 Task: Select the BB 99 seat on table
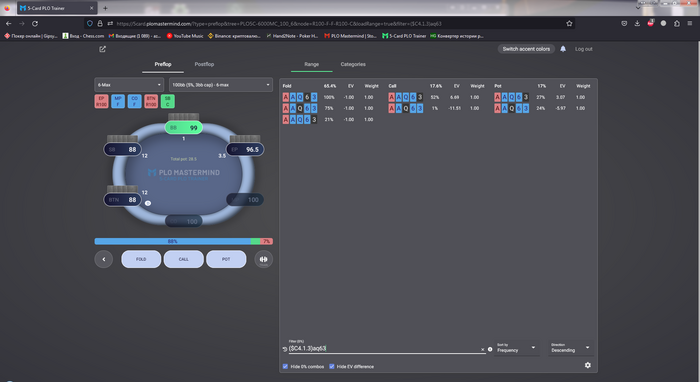pyautogui.click(x=183, y=128)
